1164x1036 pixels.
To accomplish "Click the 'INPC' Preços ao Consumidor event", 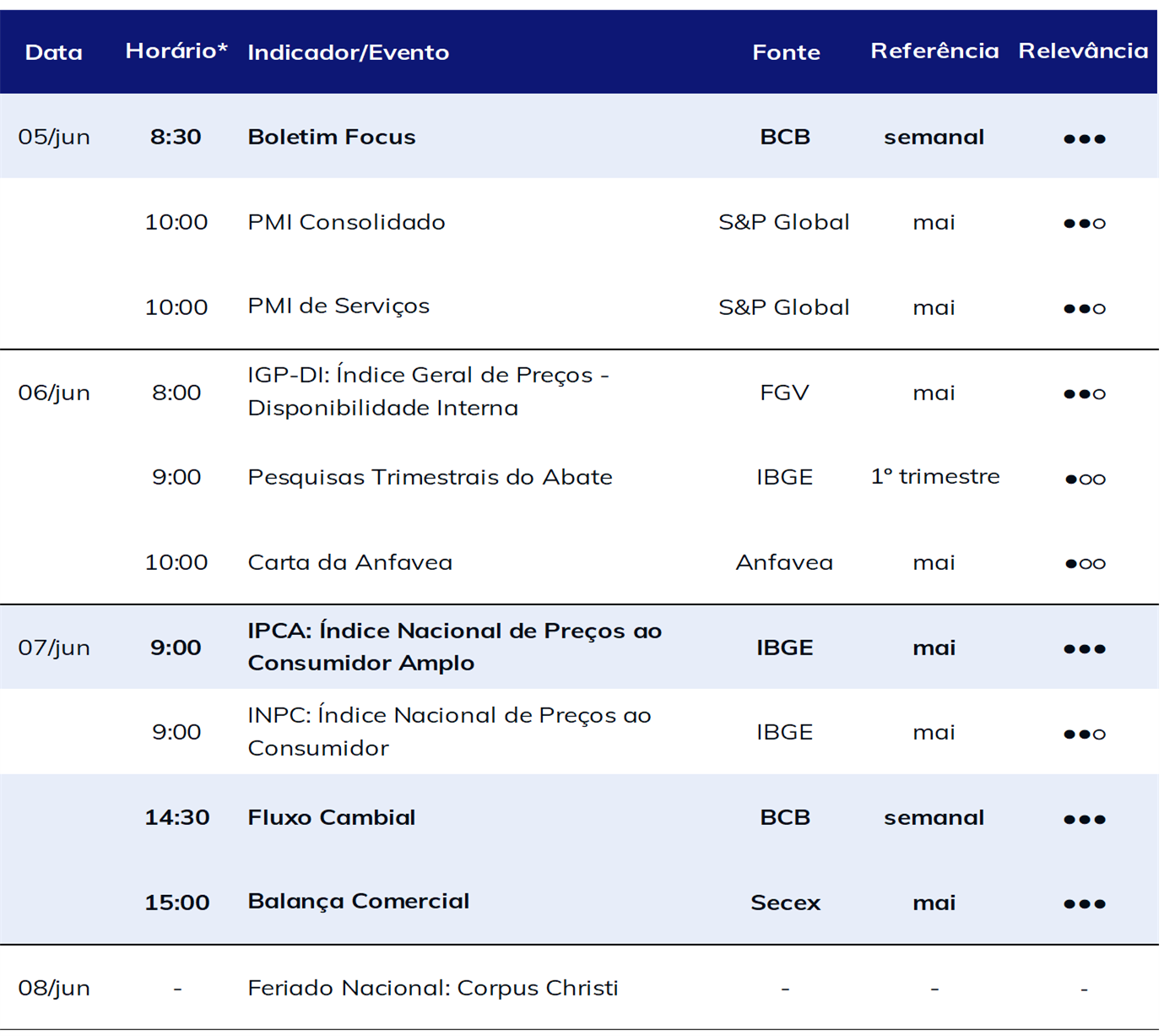I will [449, 731].
